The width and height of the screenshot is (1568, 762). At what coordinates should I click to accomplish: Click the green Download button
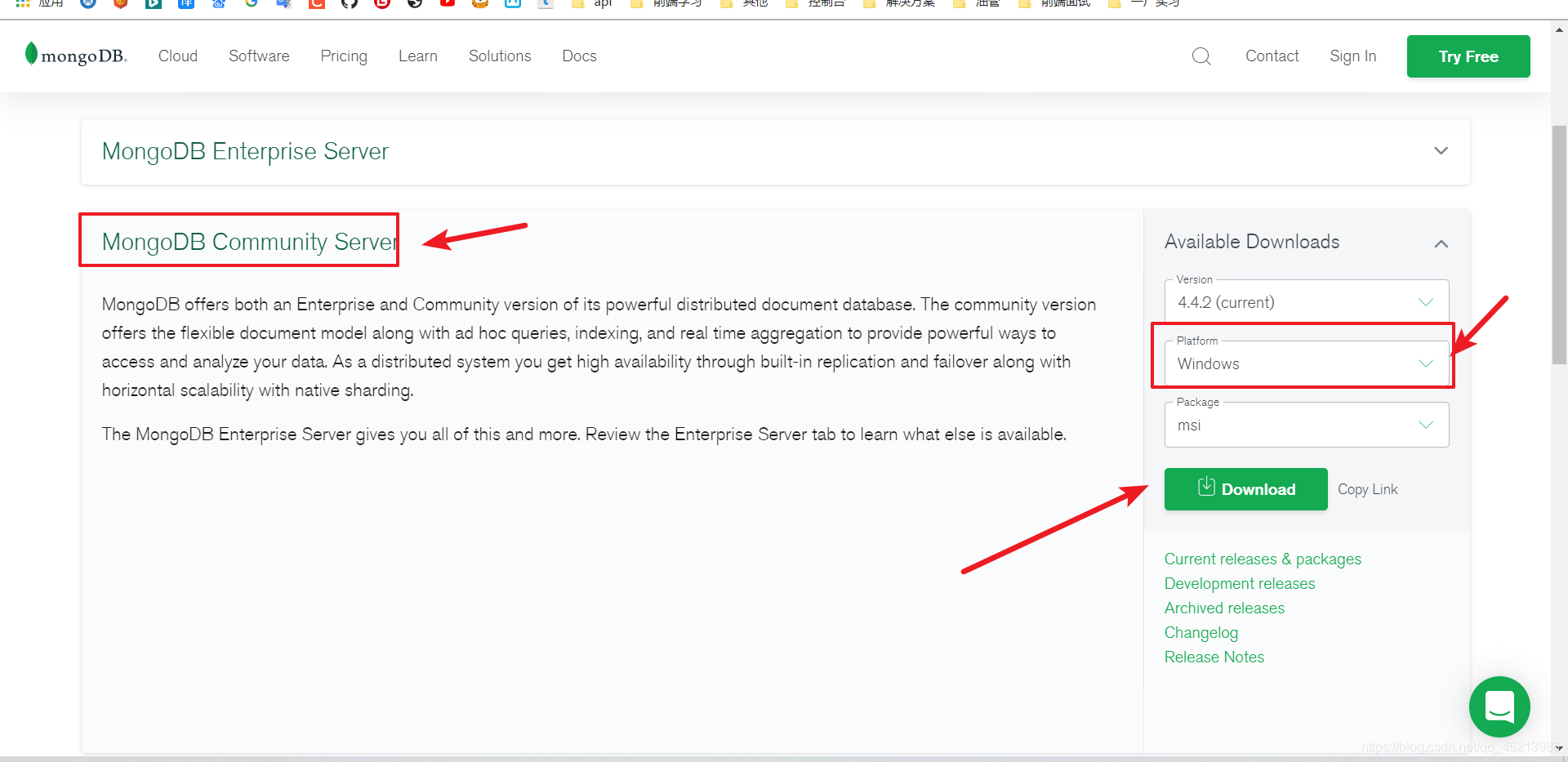(x=1245, y=489)
